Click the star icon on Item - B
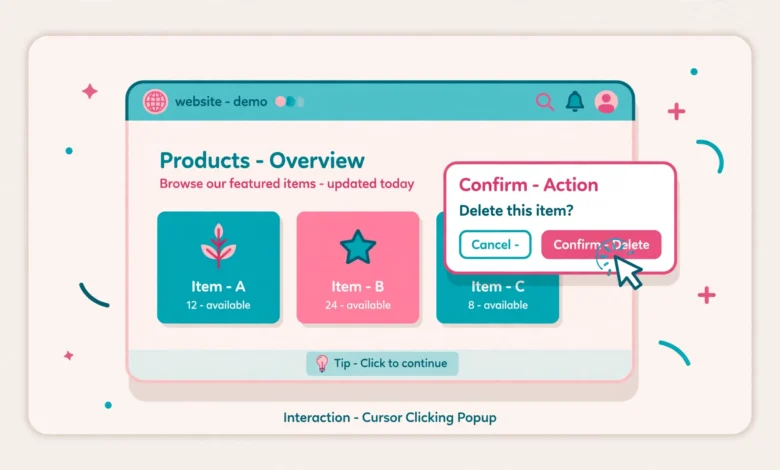The height and width of the screenshot is (470, 780). click(x=358, y=247)
